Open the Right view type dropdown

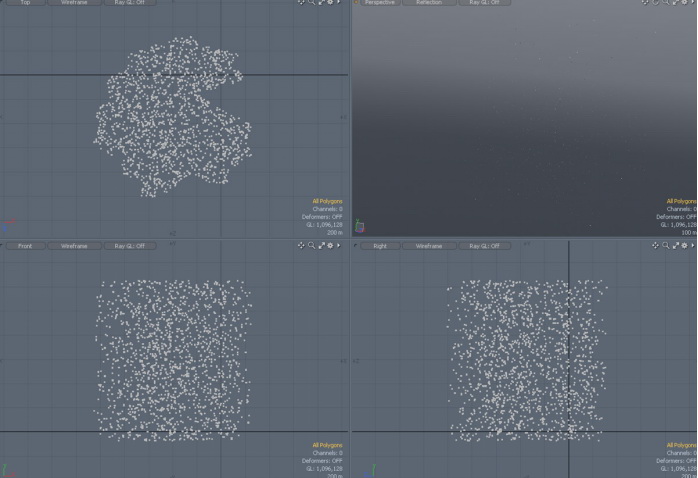point(380,245)
